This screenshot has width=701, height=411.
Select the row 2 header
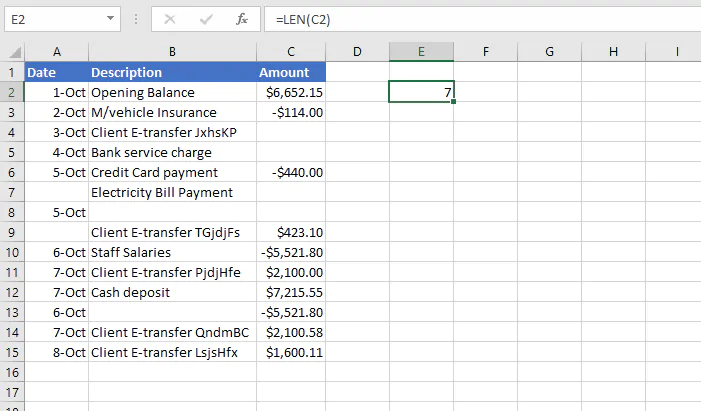11,92
